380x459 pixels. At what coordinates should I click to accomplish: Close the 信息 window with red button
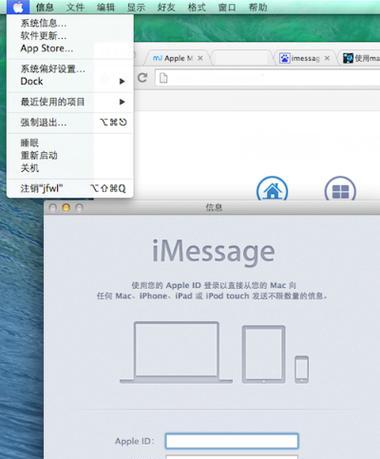pos(53,208)
